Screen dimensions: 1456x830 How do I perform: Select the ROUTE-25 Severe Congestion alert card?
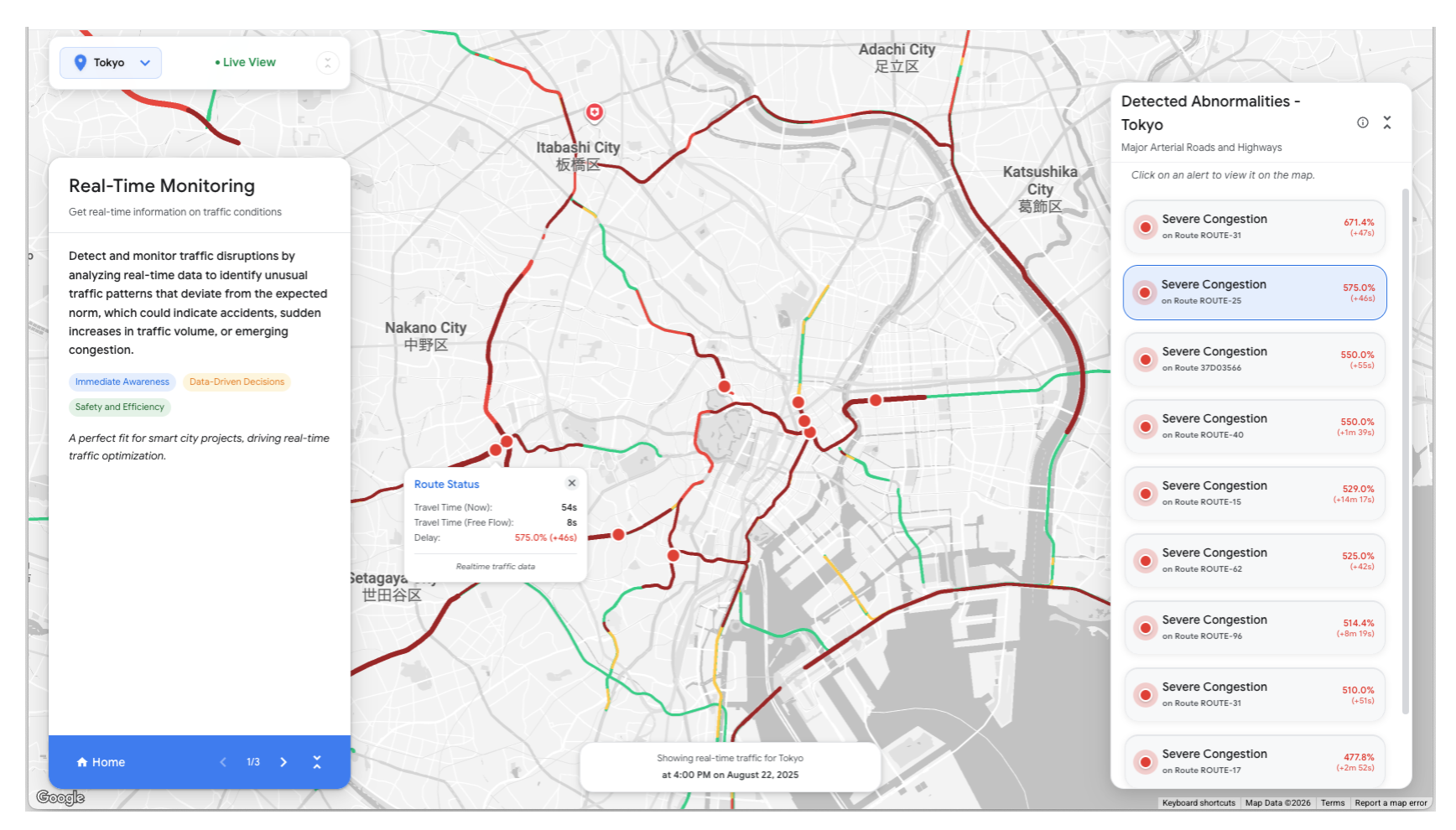1254,292
